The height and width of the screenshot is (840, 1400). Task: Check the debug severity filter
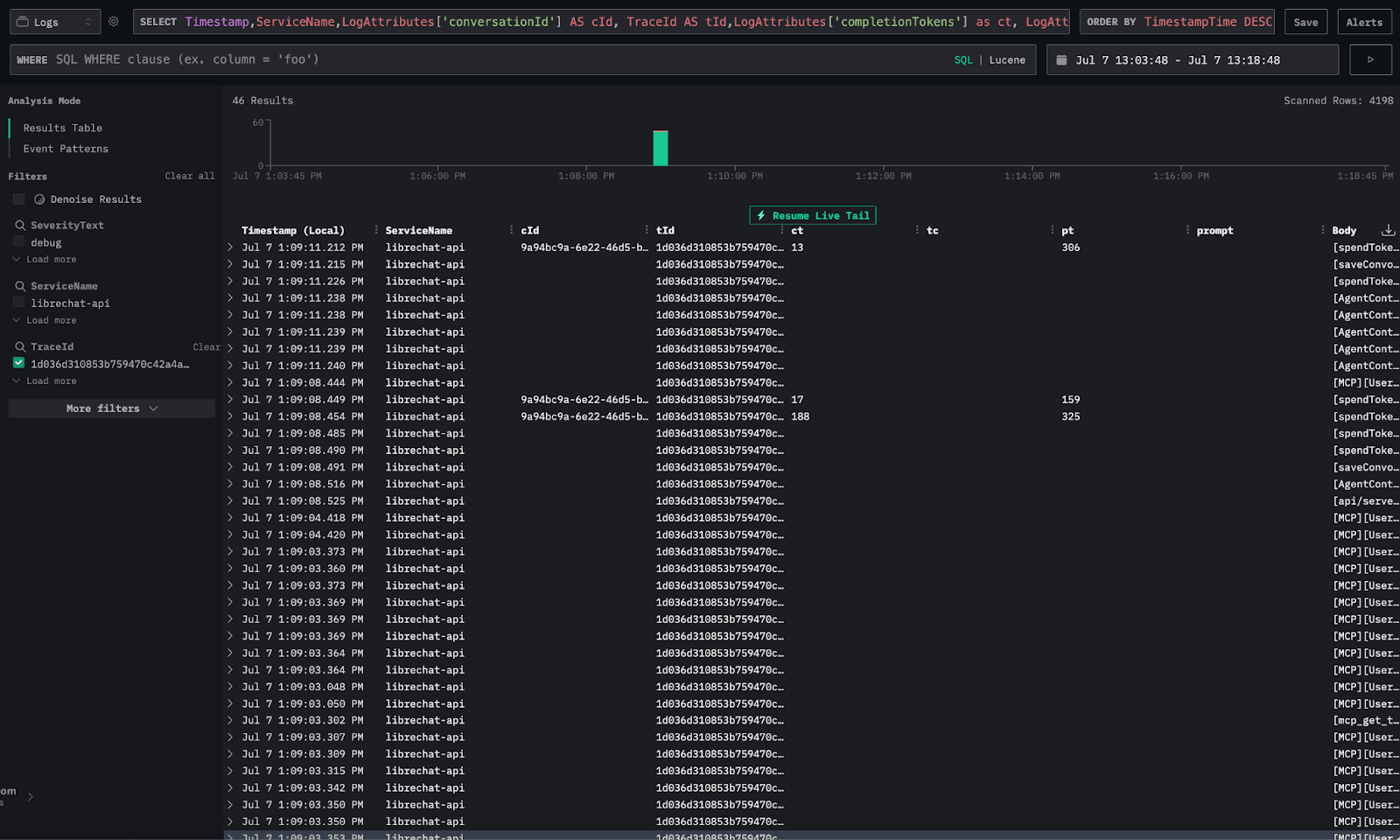18,242
